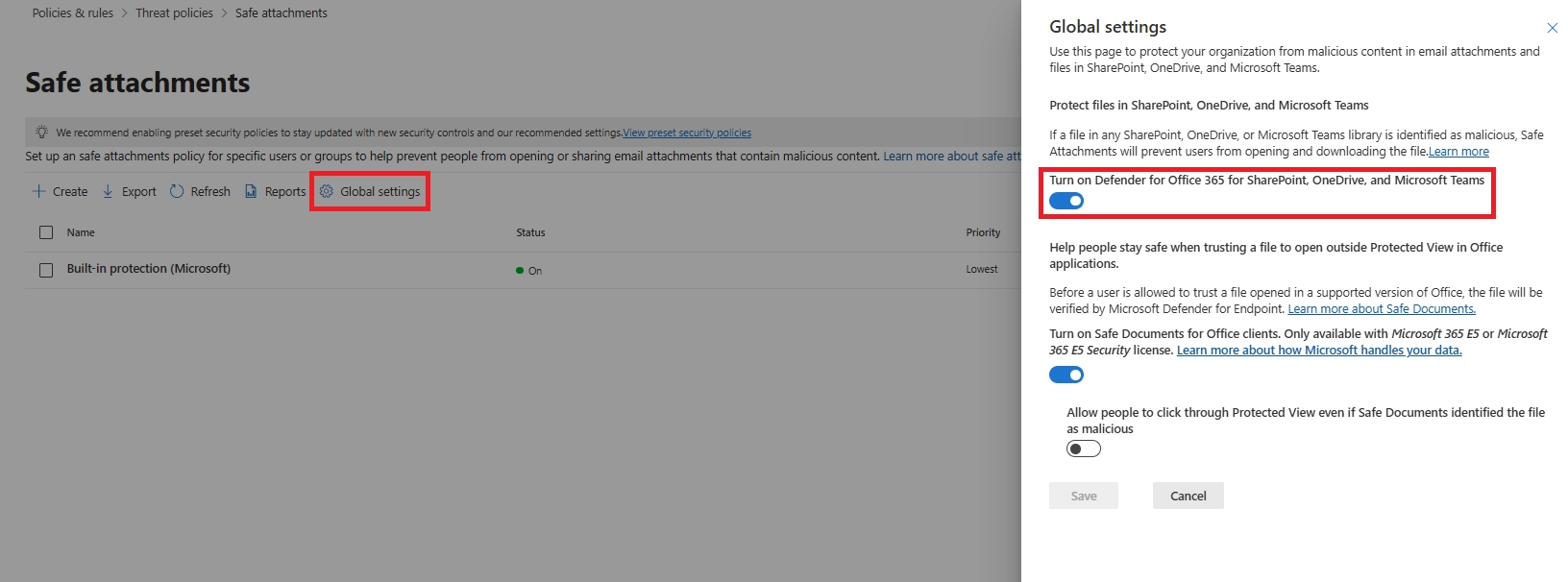This screenshot has height=582, width=1568.
Task: Open Learn more about safe attachments link
Action: pyautogui.click(x=952, y=156)
